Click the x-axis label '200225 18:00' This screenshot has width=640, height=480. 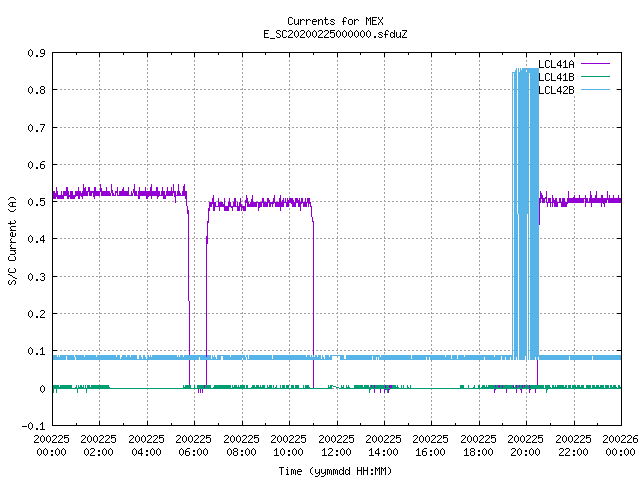478,446
